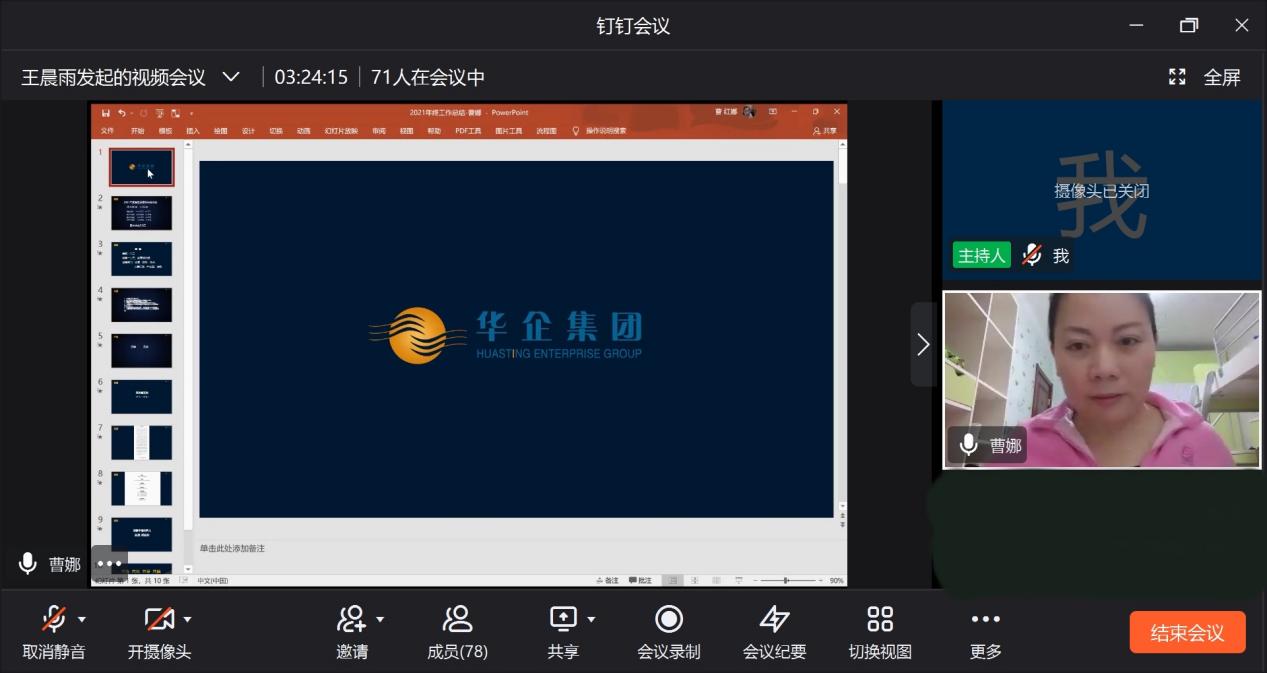Open camera options dropdown arrow
1267x673 pixels.
[187, 620]
